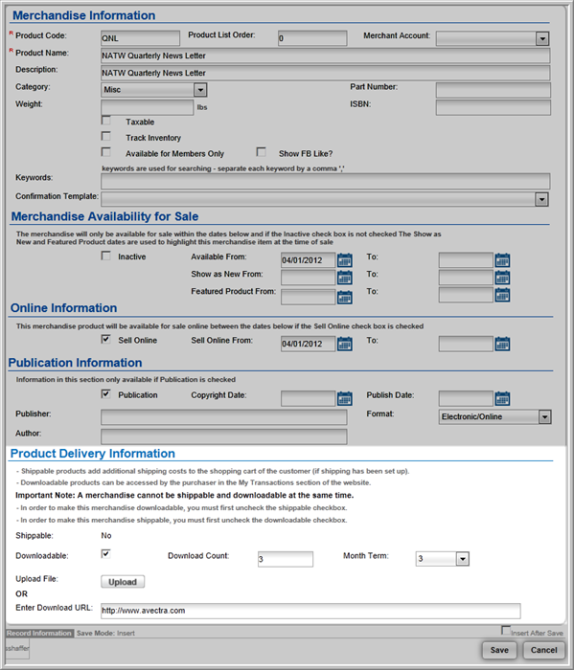
Task: Check Insert After Save box
Action: [x=506, y=630]
